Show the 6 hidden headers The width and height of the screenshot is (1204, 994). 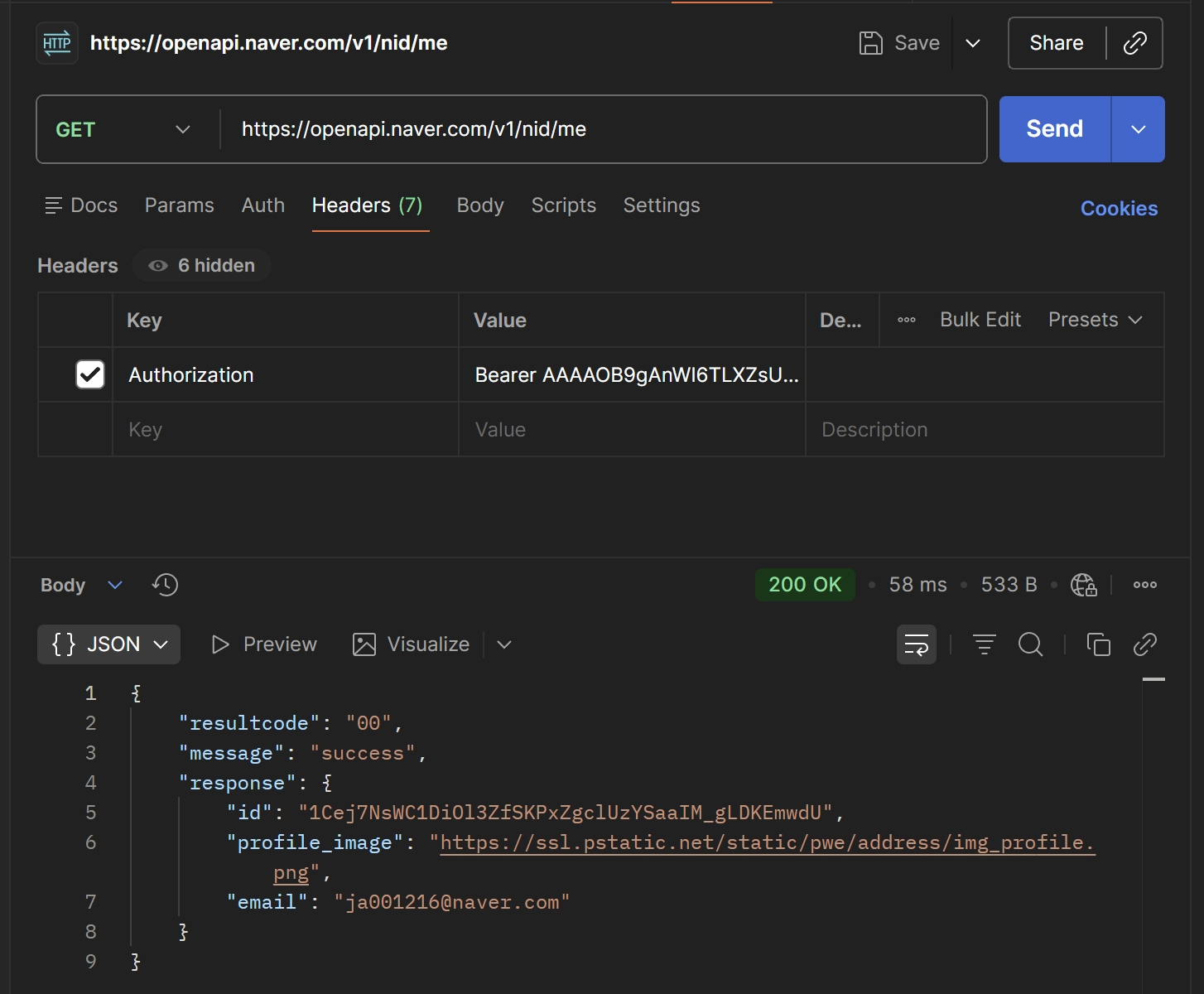click(x=202, y=266)
